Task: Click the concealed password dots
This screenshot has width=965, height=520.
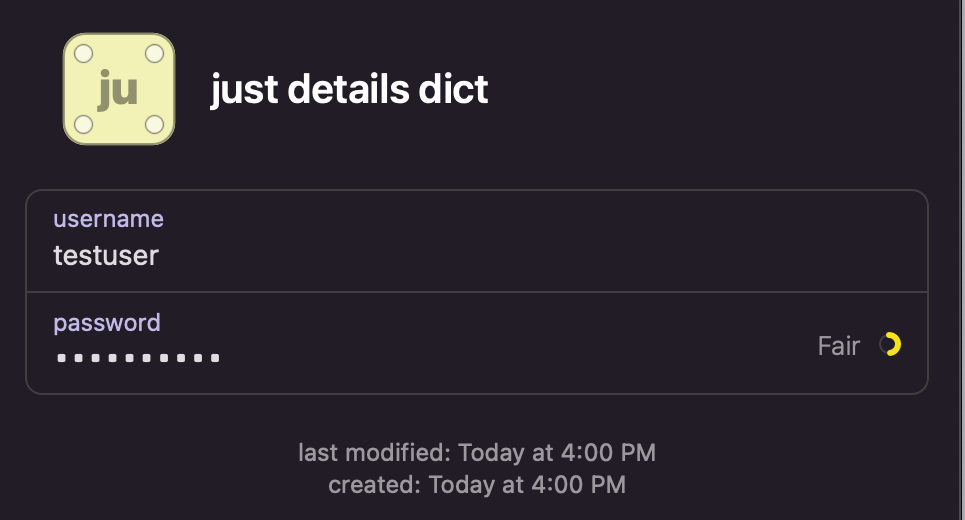Action: click(x=138, y=358)
